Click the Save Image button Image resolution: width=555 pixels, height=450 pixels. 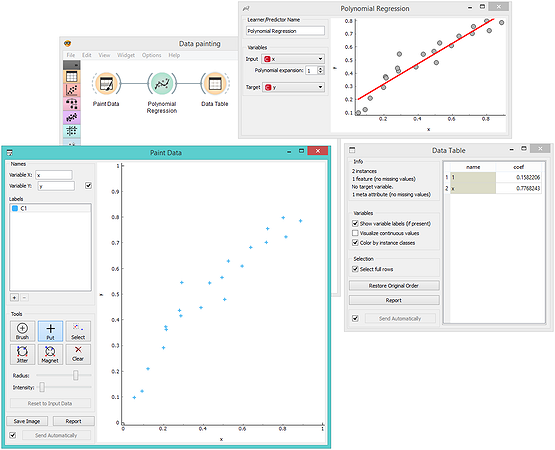(x=27, y=421)
